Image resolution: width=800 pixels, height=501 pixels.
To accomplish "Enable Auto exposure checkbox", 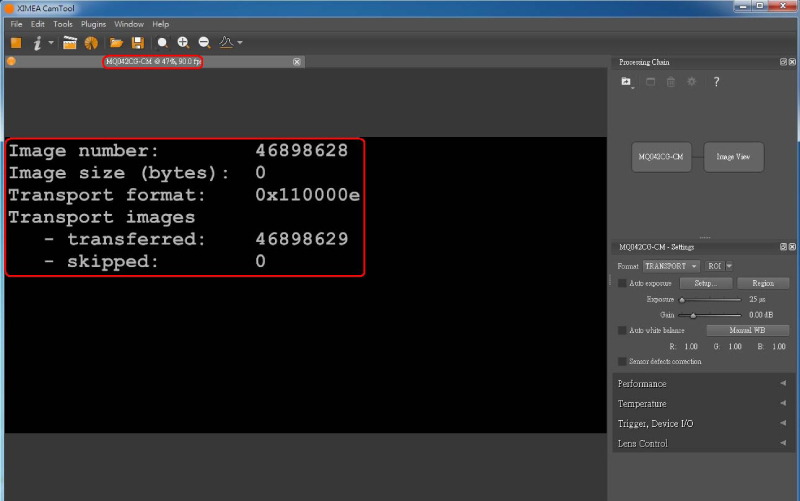I will tap(622, 283).
